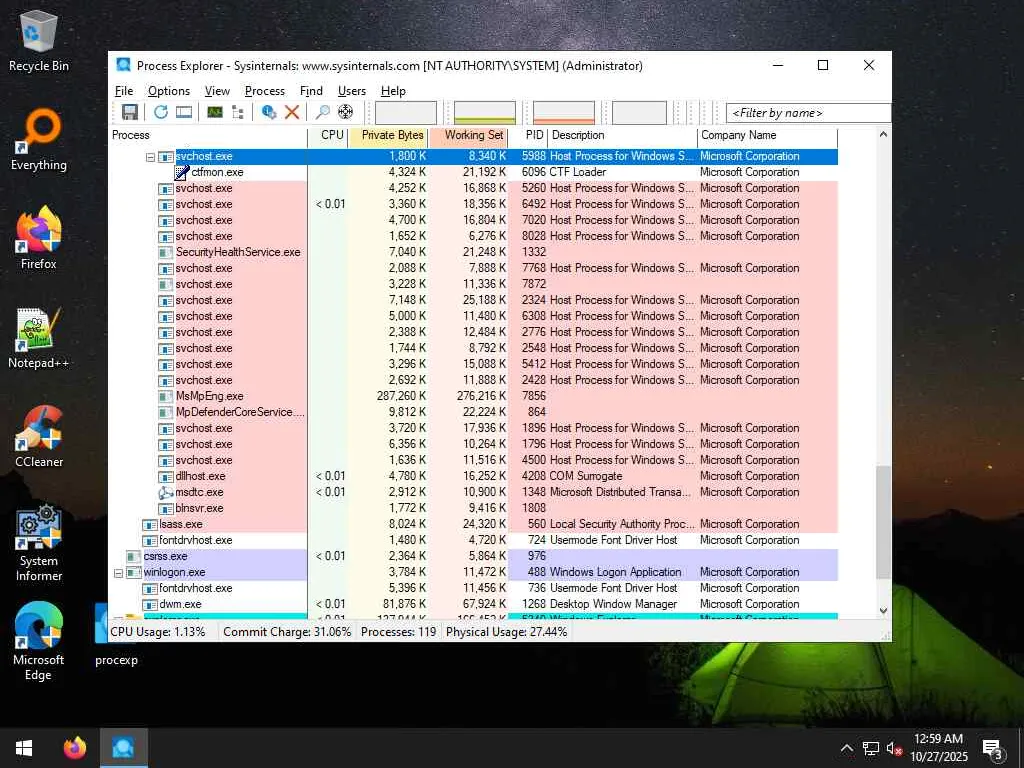The height and width of the screenshot is (768, 1024).
Task: Click CPU Usage 1.13% in status bar
Action: [x=158, y=632]
